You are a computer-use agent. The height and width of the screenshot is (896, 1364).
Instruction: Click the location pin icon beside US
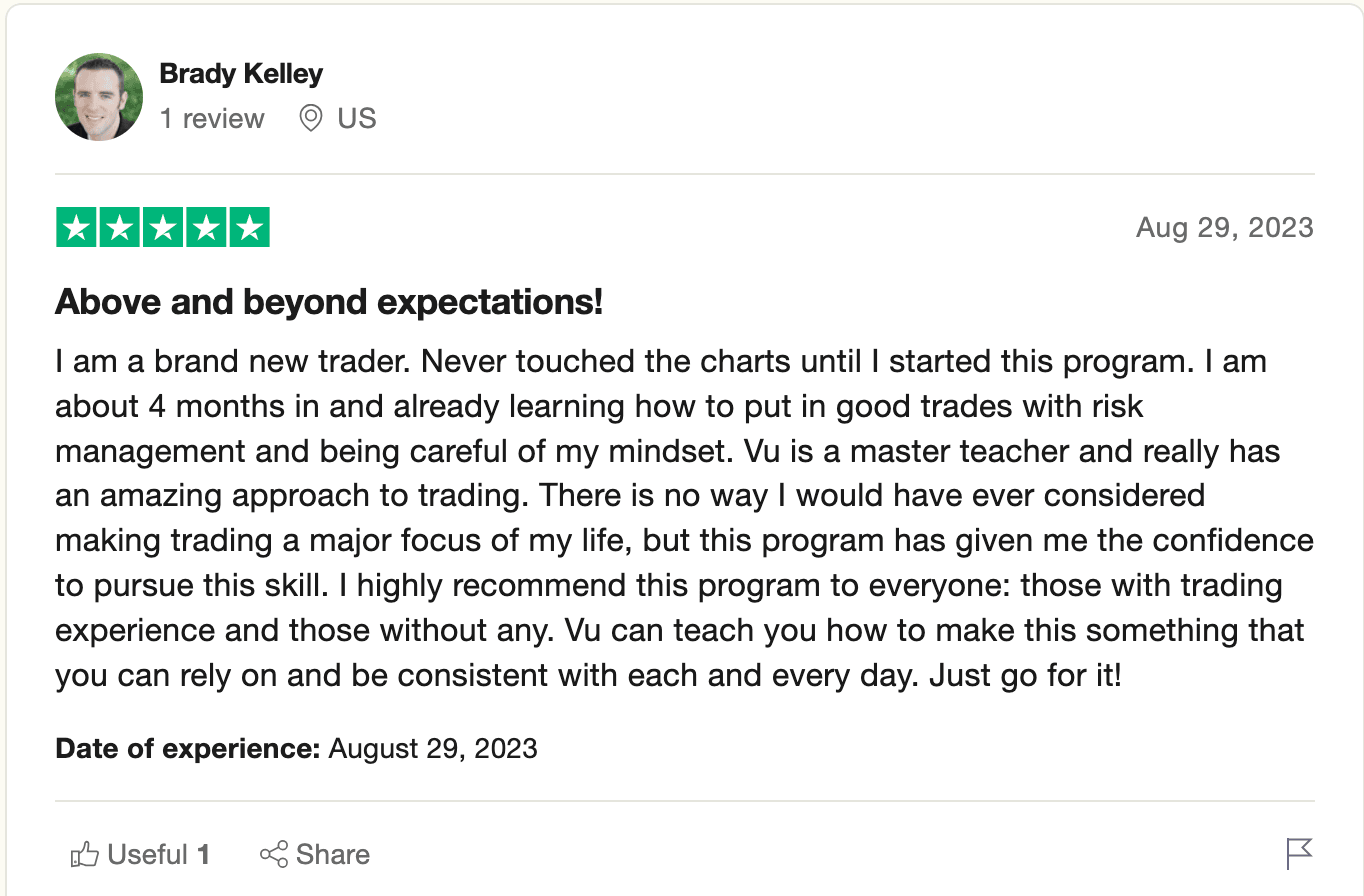[x=311, y=119]
